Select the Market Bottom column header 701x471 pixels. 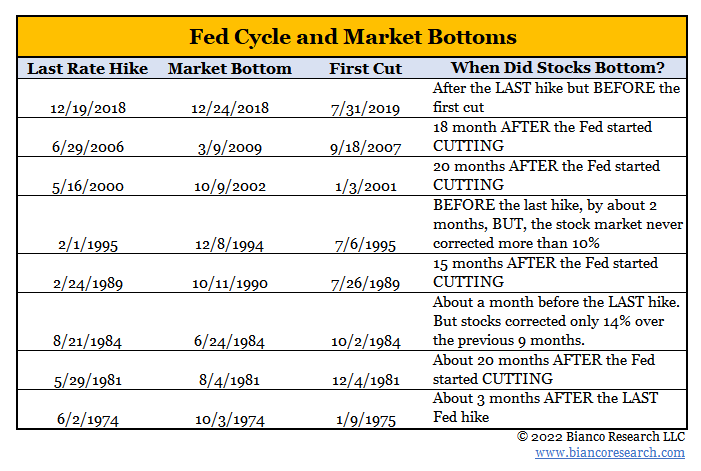click(230, 69)
